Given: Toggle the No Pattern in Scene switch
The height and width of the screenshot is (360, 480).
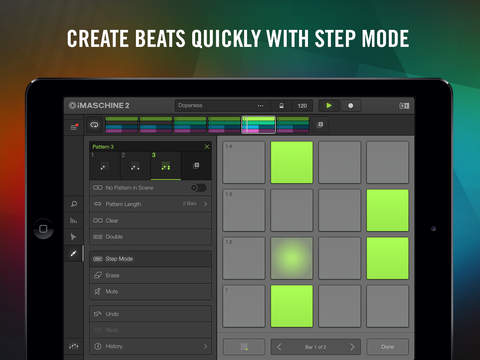Looking at the screenshot, I should coord(199,188).
